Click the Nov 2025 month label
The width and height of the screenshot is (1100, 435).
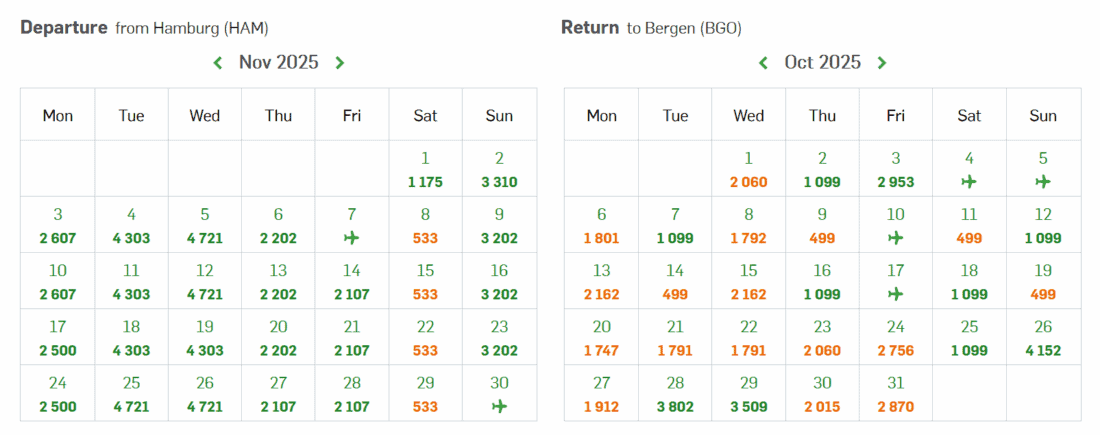point(279,63)
